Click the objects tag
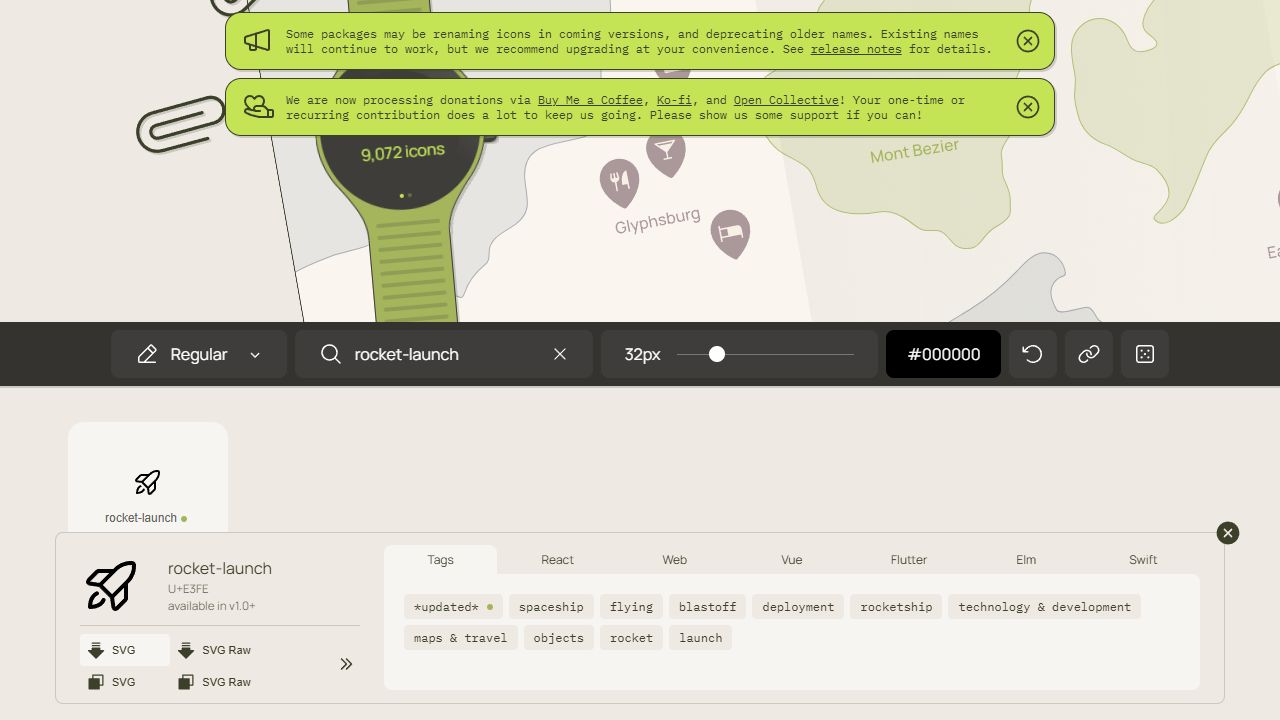The height and width of the screenshot is (720, 1280). point(558,638)
